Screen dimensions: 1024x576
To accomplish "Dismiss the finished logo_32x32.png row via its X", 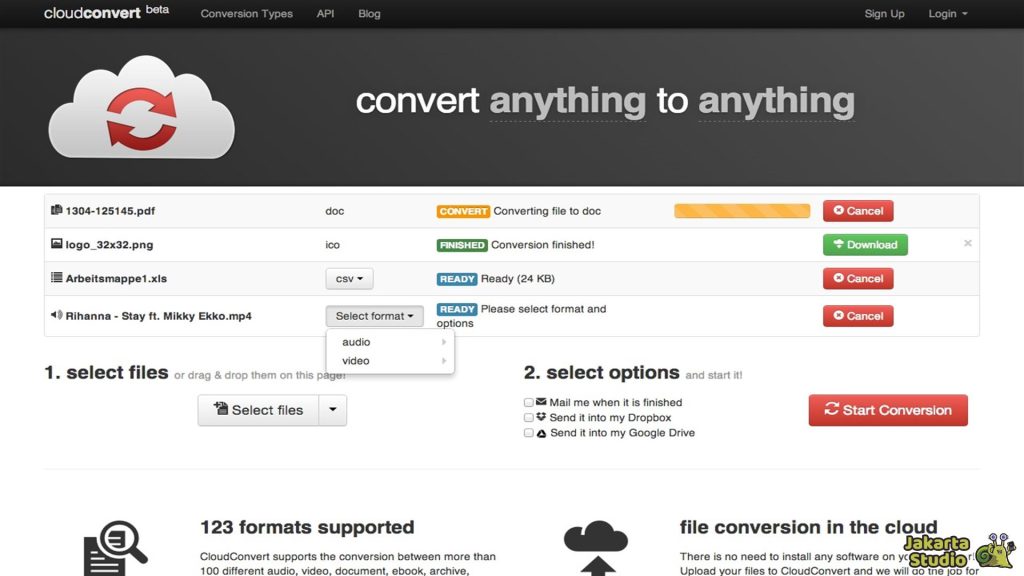I will (x=967, y=243).
